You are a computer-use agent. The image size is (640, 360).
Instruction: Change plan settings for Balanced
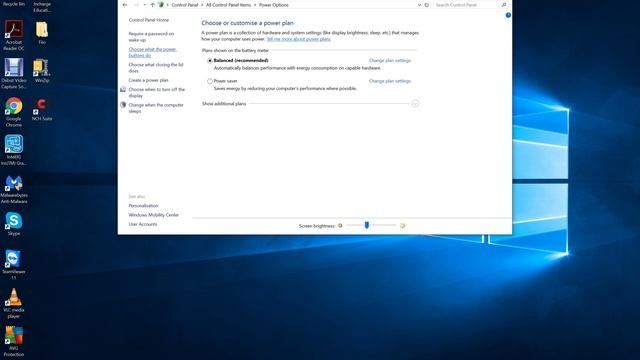pos(390,60)
